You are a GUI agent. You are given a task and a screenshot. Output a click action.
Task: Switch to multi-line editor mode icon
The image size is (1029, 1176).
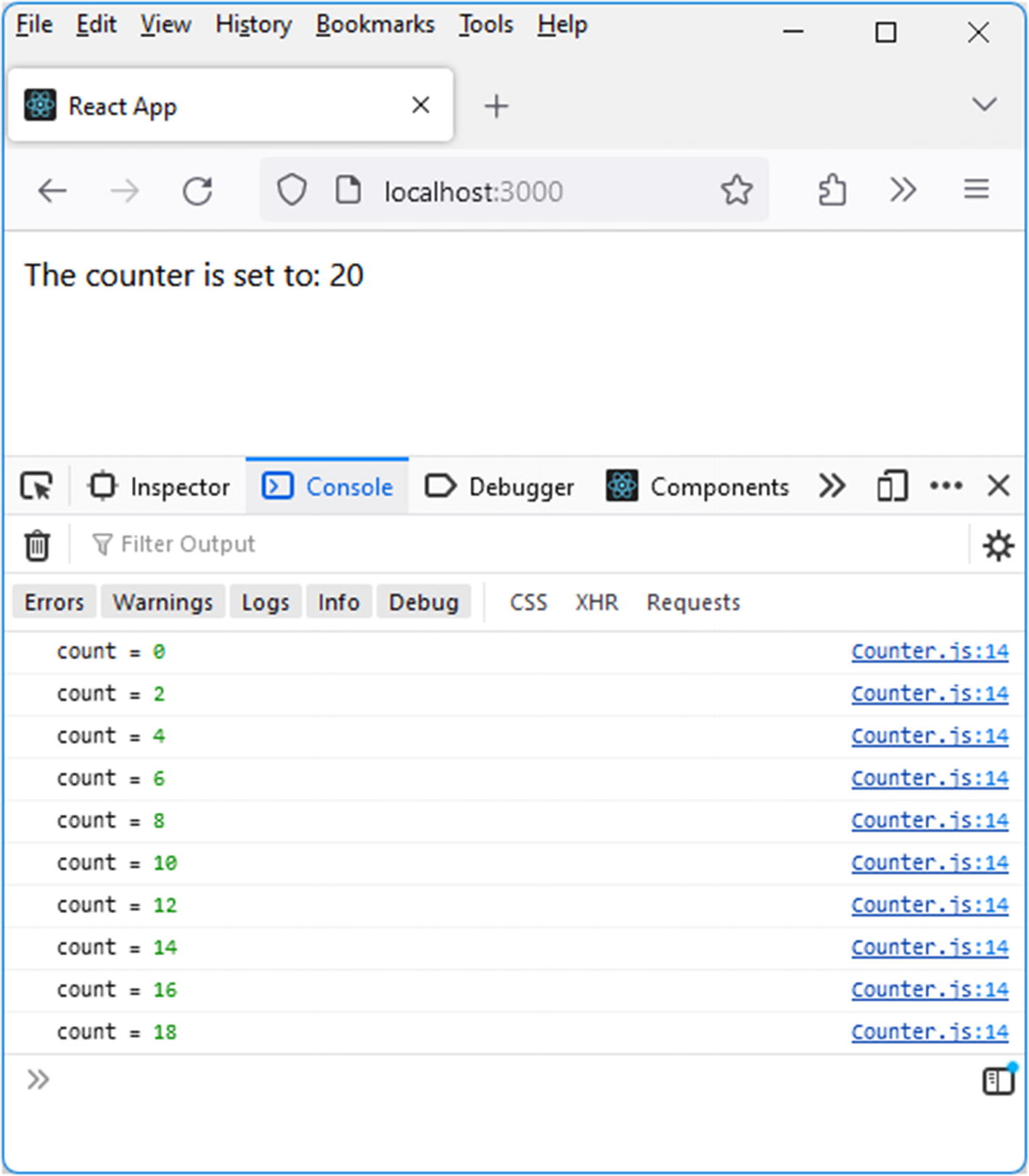(x=999, y=1080)
